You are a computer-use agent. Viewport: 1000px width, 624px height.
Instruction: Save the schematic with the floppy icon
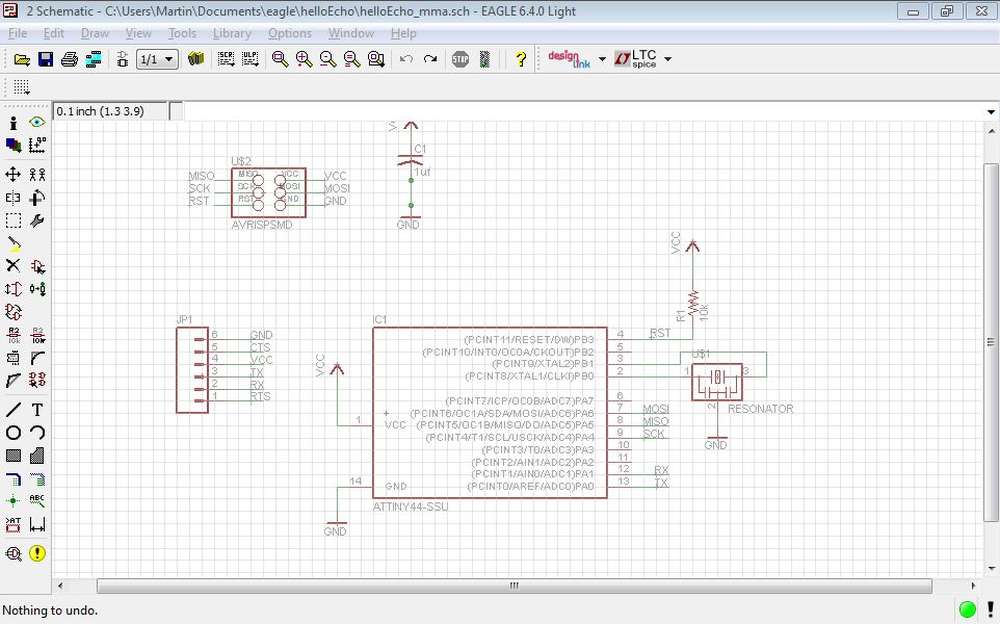pos(46,59)
